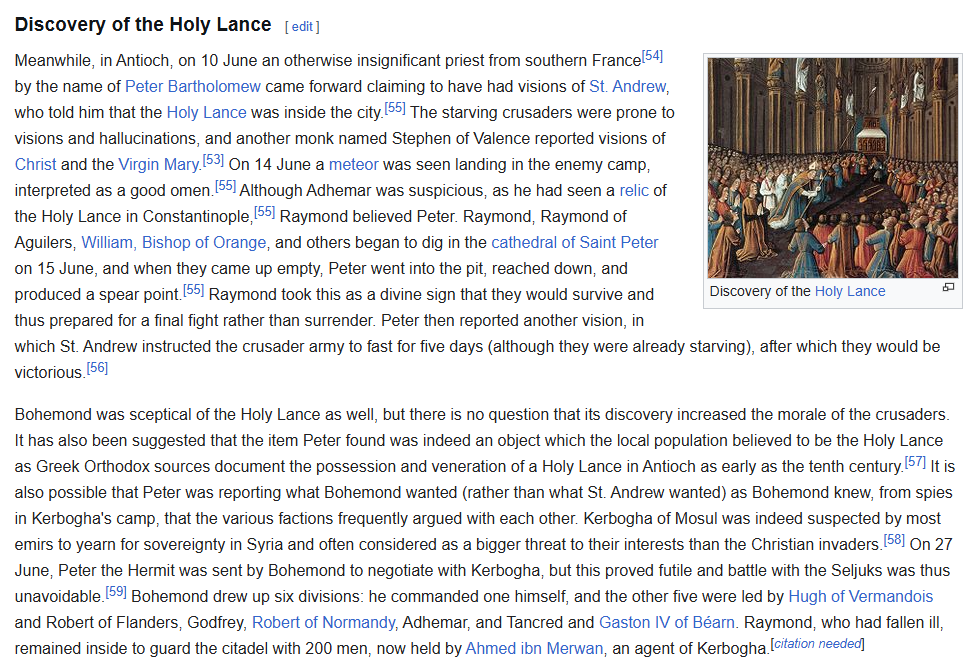
Task: Open the Discovery of the Holy Lance painting thumbnail
Action: click(x=833, y=168)
